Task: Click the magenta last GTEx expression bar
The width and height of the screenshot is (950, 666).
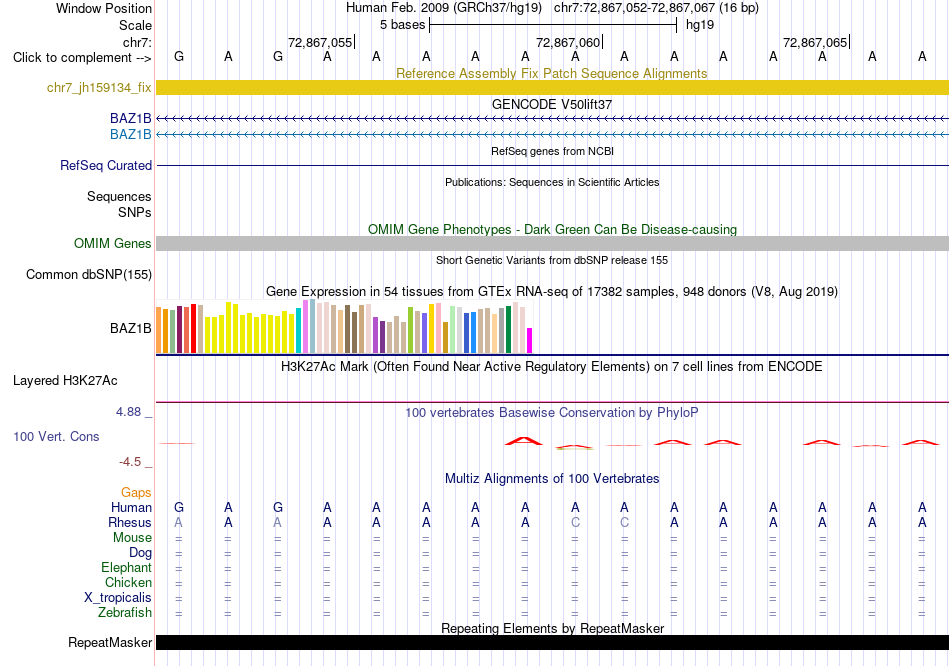Action: click(530, 341)
